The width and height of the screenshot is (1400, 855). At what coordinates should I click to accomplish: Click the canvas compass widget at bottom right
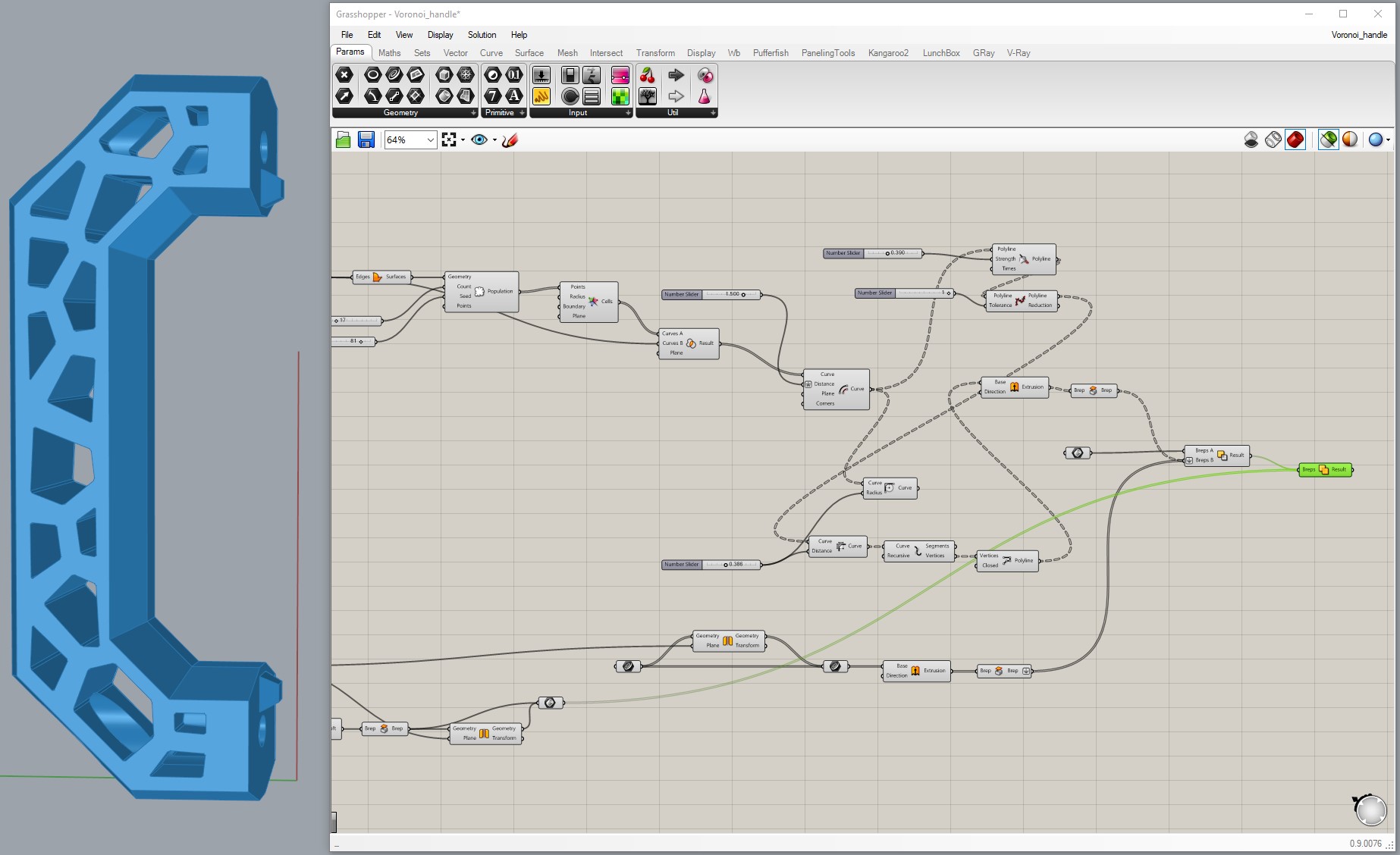(1370, 810)
